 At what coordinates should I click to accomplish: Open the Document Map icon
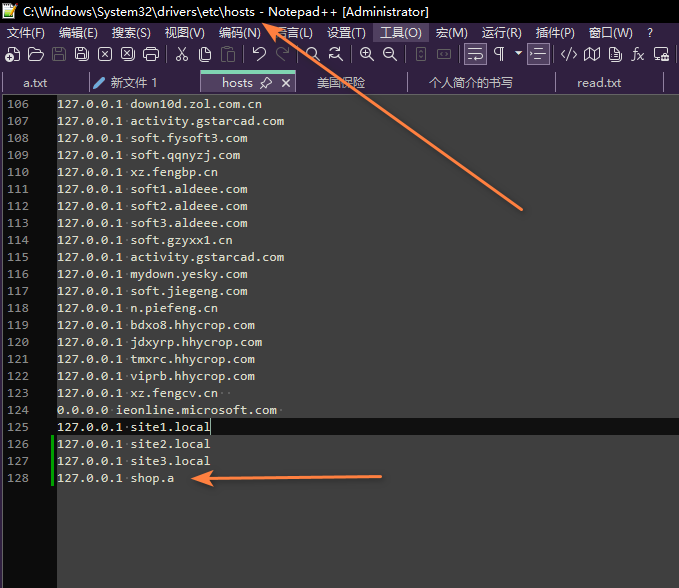pos(592,54)
